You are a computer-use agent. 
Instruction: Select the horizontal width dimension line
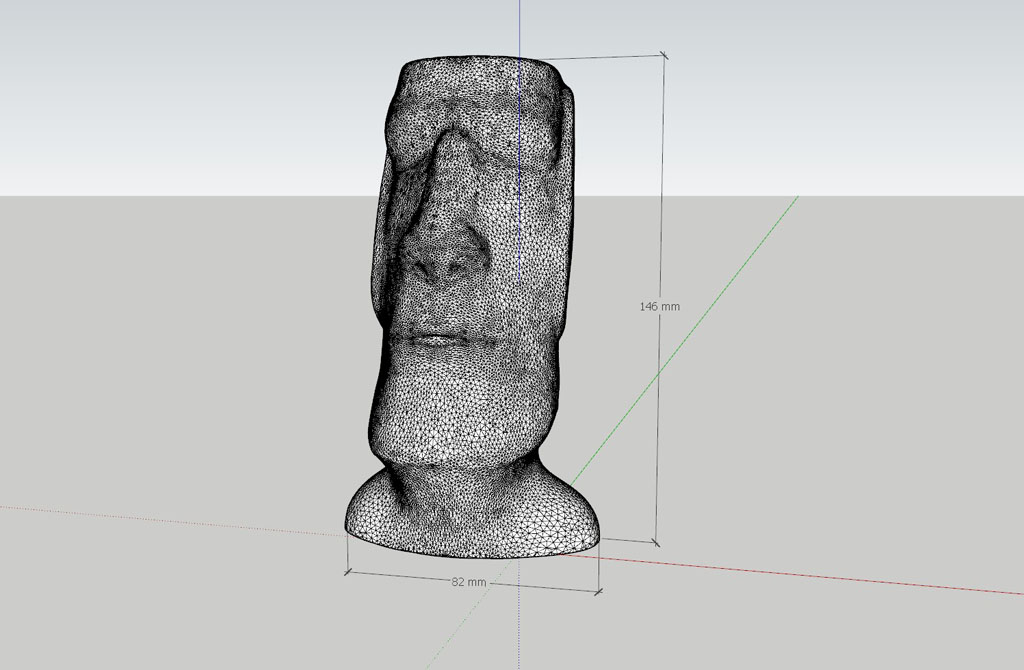click(420, 578)
